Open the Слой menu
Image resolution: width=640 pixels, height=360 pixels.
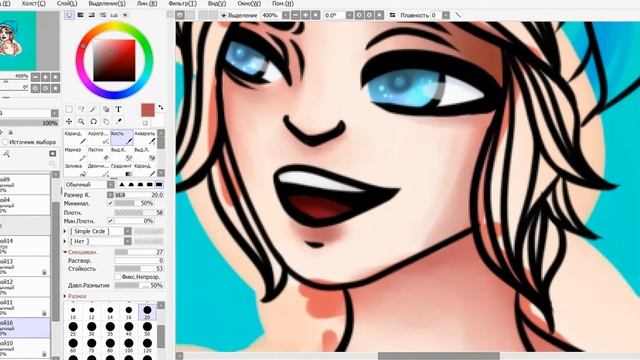tap(67, 3)
